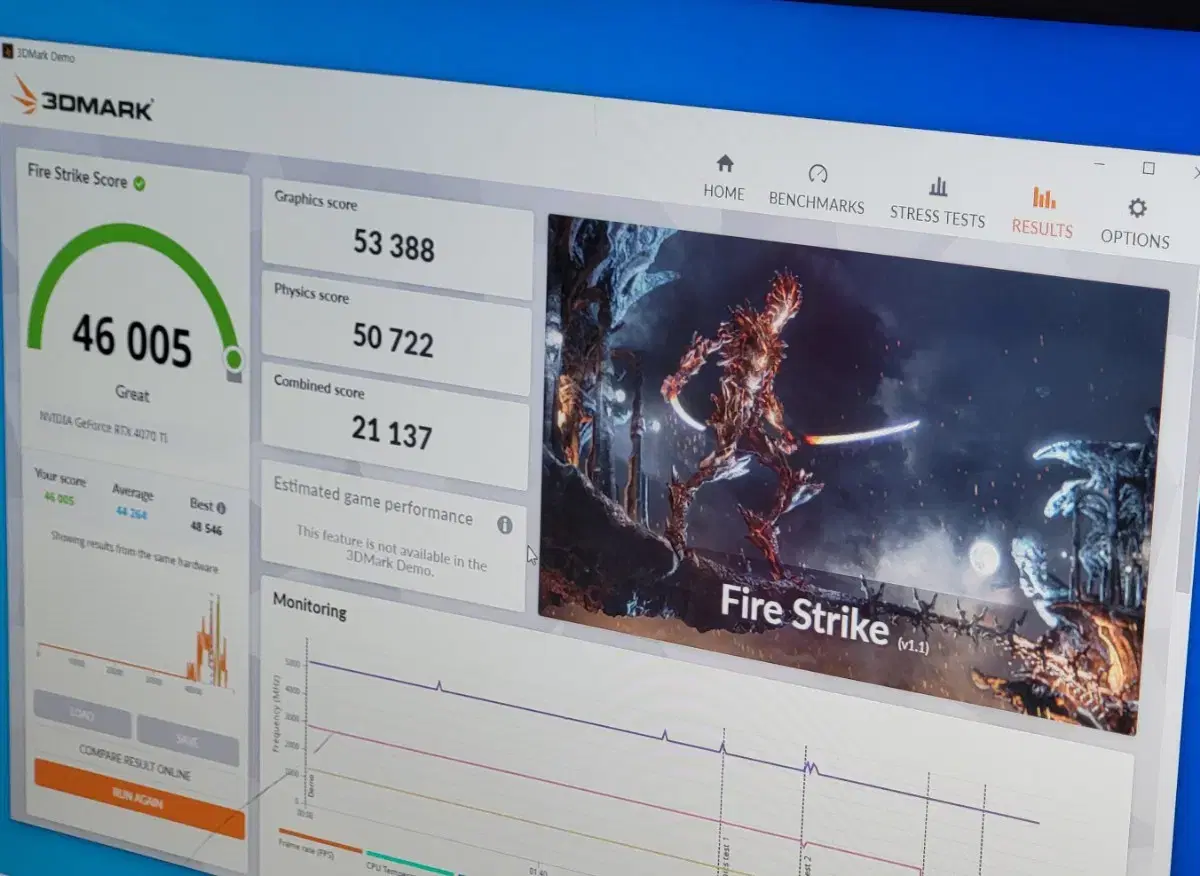Click the Best score 48 546
This screenshot has height=876, width=1200.
point(204,528)
